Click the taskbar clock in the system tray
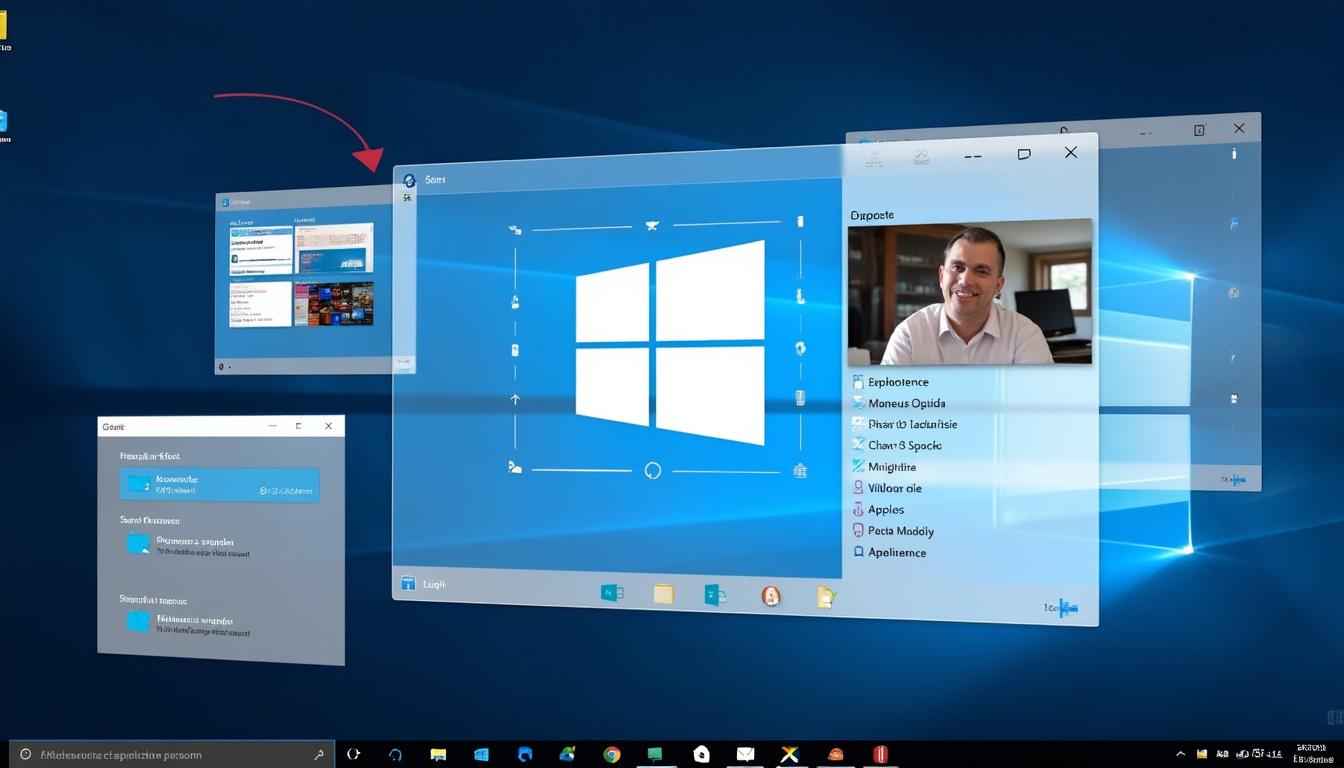1344x768 pixels. click(x=1310, y=753)
